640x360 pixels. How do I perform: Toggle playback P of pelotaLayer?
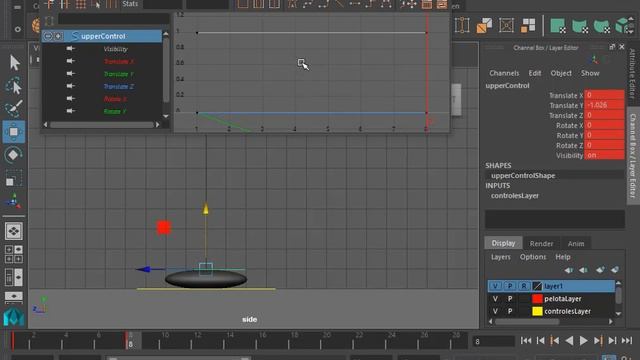tap(510, 299)
